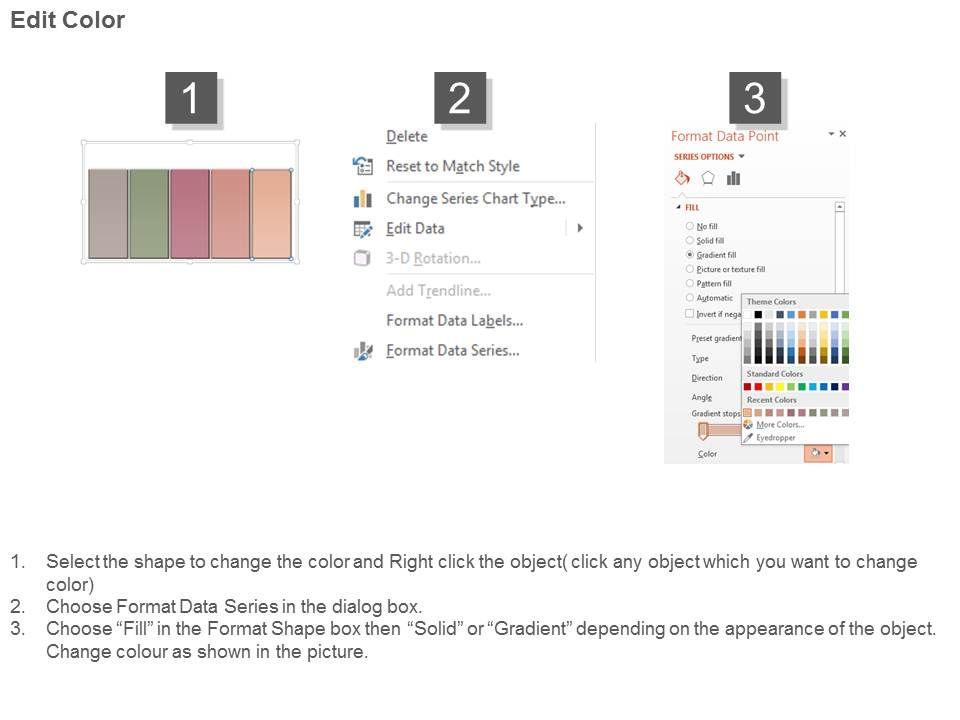Collapse the Fill section
Viewport: 960px width, 720px height.
click(679, 207)
